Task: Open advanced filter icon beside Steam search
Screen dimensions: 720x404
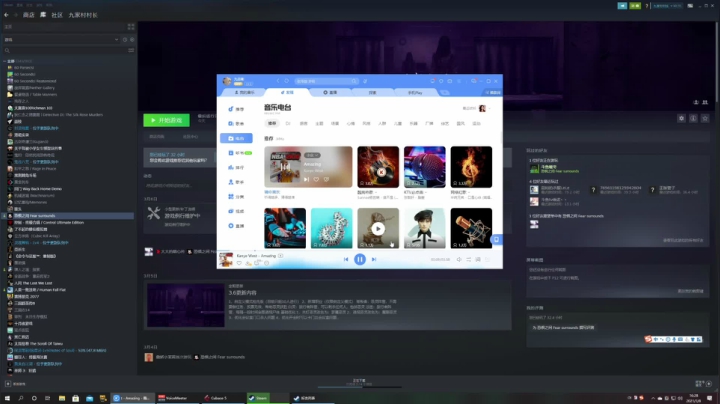Action: click(131, 50)
